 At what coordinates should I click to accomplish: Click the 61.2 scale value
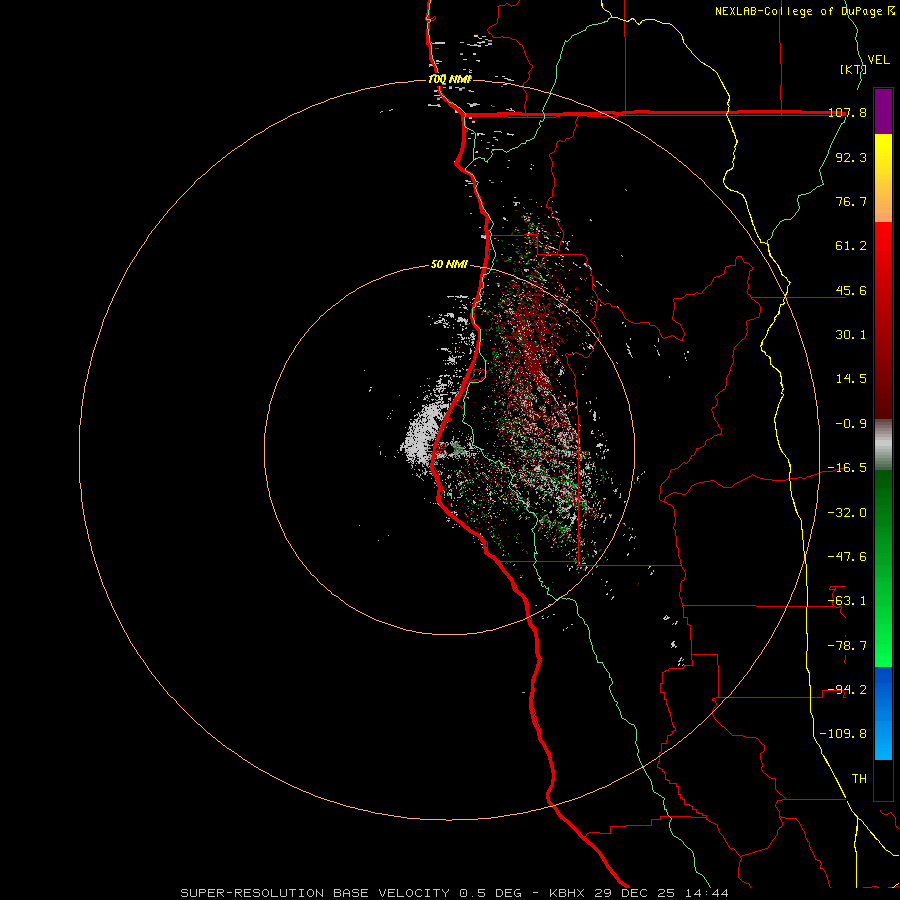point(851,246)
